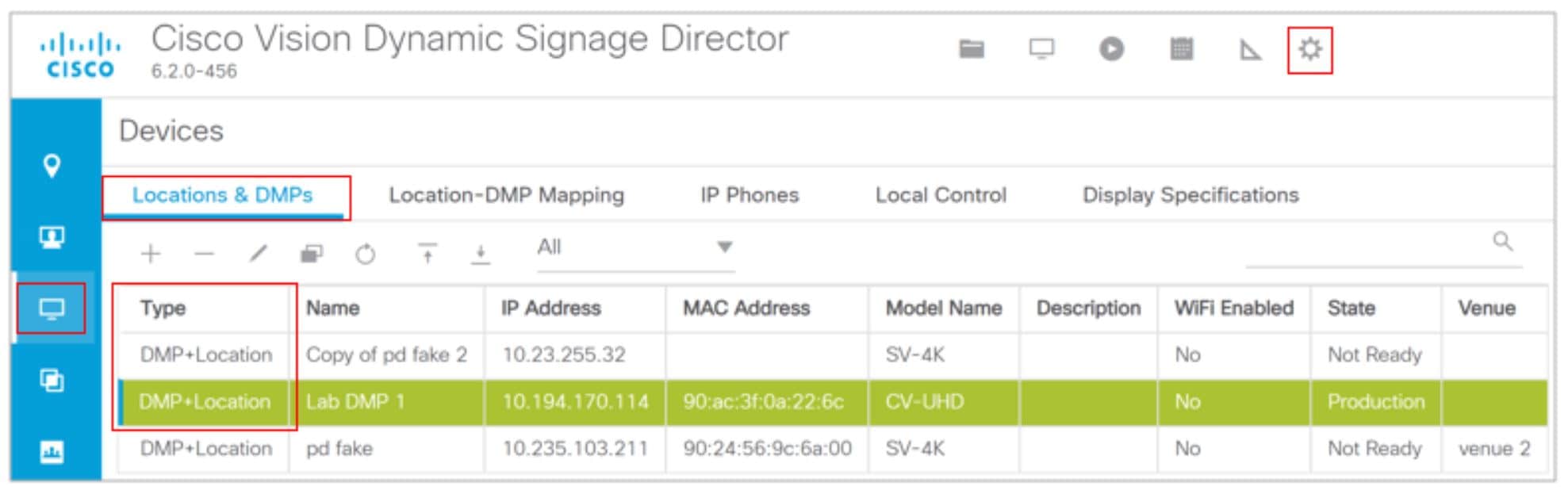The height and width of the screenshot is (498, 1568).
Task: Click the triangle tool icon in the header
Action: [x=1248, y=48]
